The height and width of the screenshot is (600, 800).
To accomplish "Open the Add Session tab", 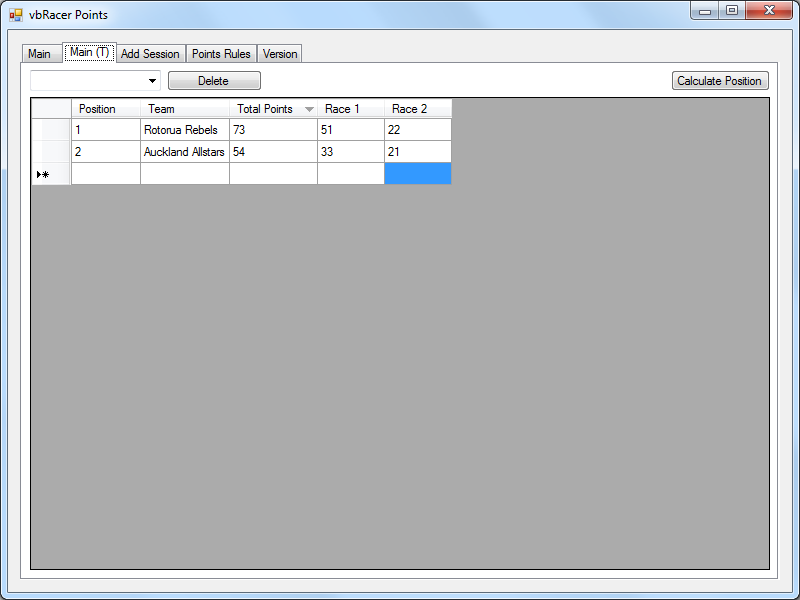I will [x=150, y=54].
